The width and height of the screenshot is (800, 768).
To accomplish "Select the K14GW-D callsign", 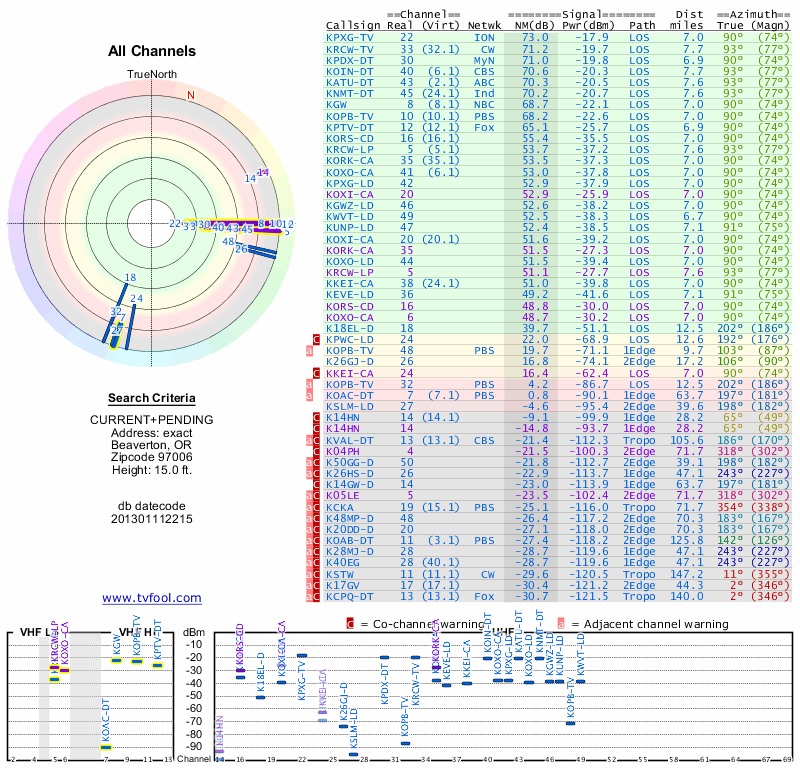I will click(350, 484).
